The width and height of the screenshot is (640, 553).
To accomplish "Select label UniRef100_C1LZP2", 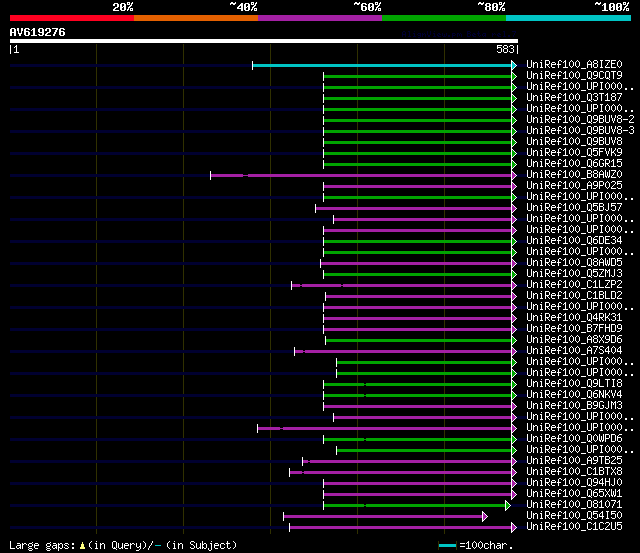I will [x=574, y=285].
